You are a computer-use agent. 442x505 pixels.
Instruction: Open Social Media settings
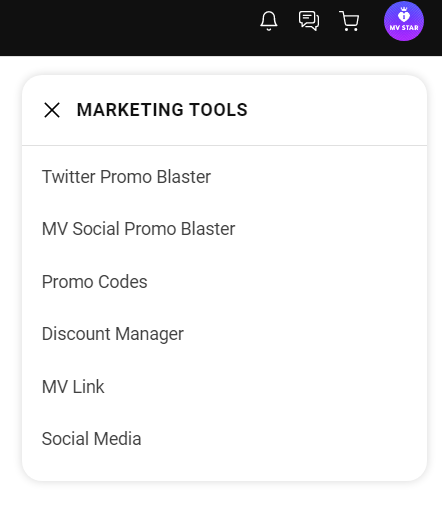tap(91, 439)
